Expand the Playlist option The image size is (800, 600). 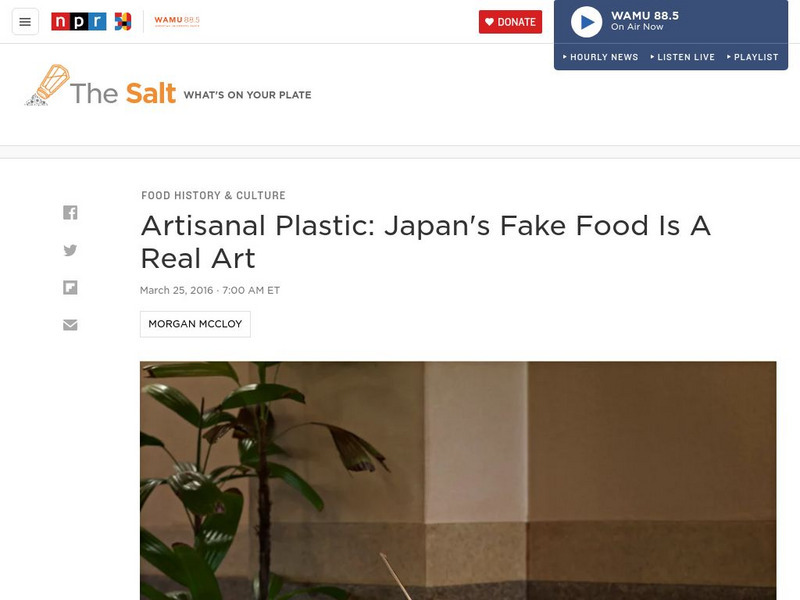coord(753,57)
